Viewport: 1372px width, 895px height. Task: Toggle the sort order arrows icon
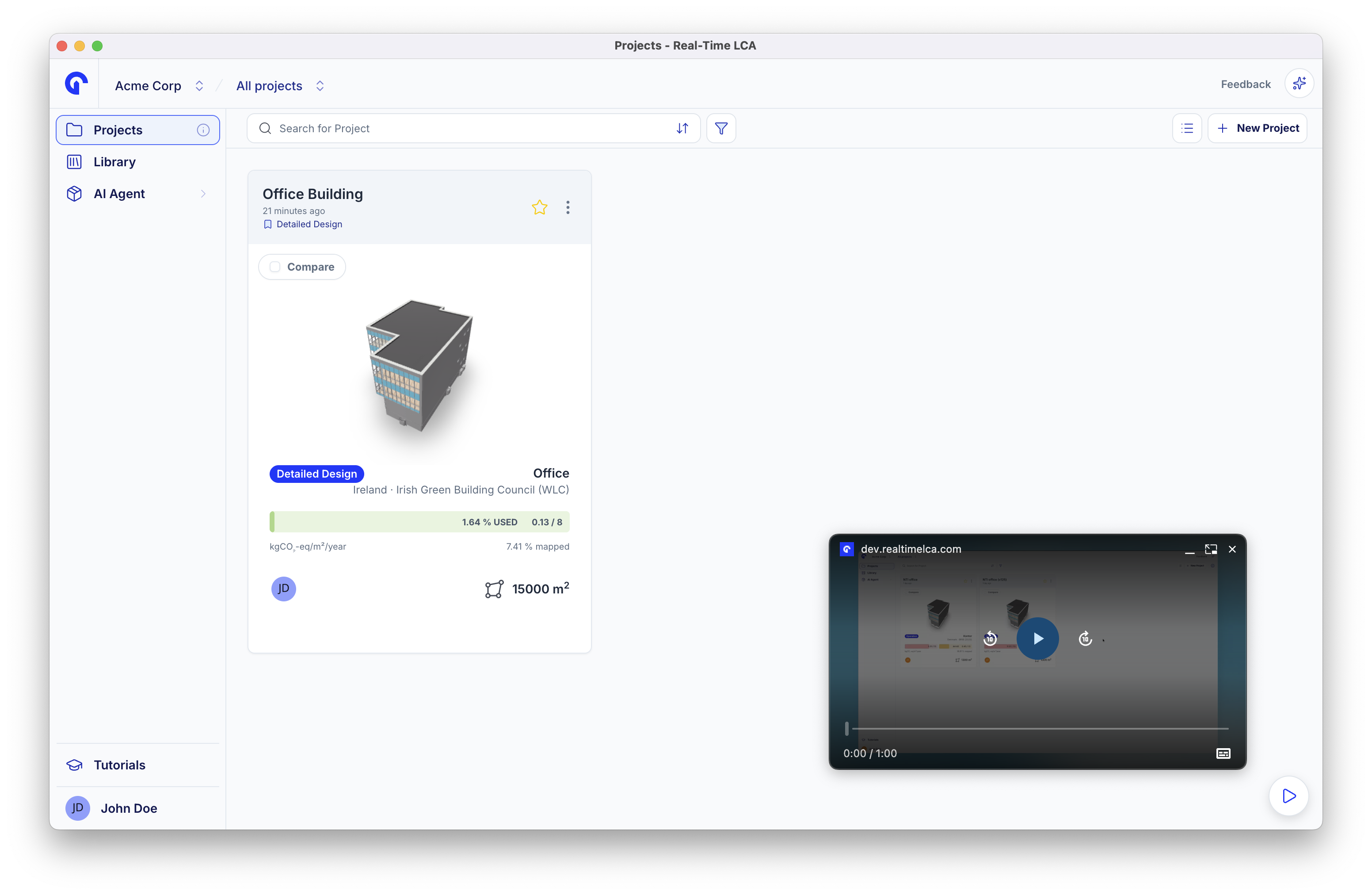[x=682, y=128]
